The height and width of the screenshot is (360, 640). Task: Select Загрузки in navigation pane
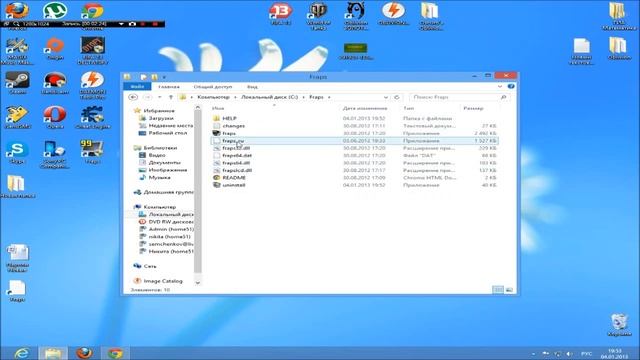click(160, 118)
